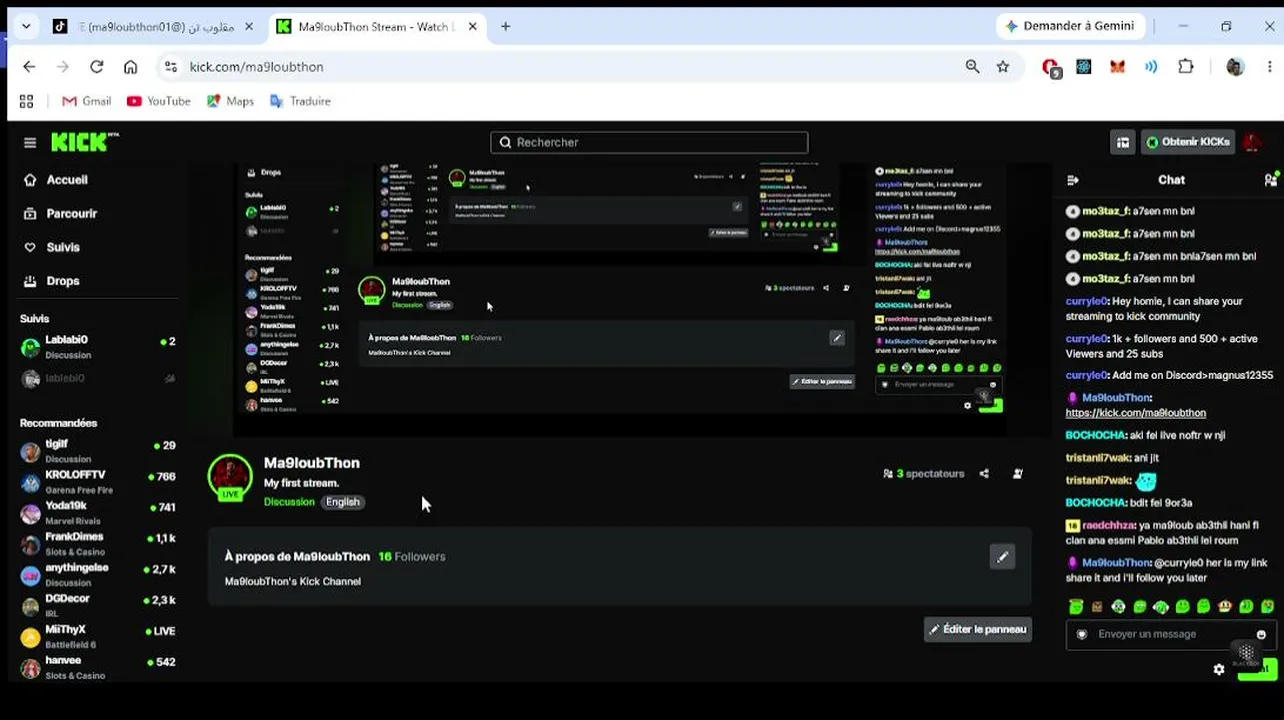Click Demander à Gemini button
The image size is (1284, 720).
click(1069, 27)
